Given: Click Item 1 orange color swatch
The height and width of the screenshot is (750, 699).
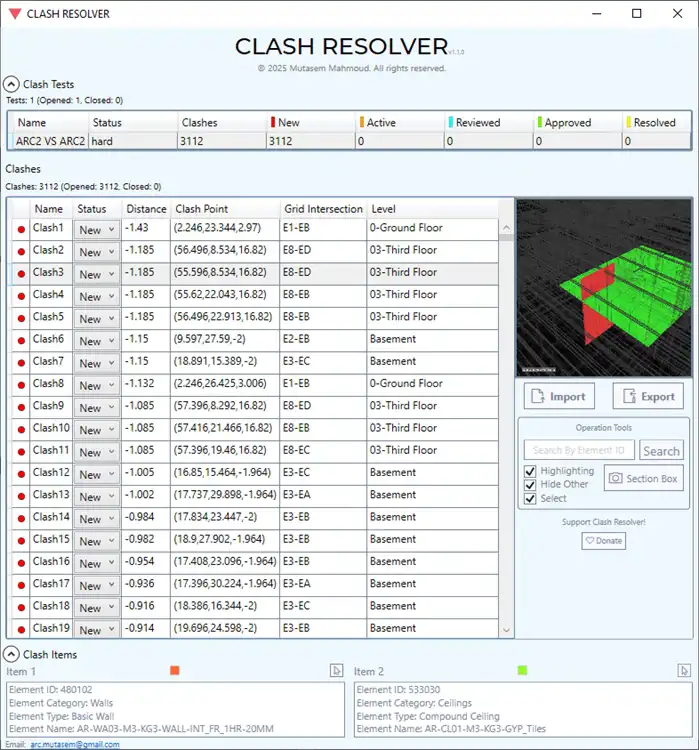Looking at the screenshot, I should pos(175,670).
